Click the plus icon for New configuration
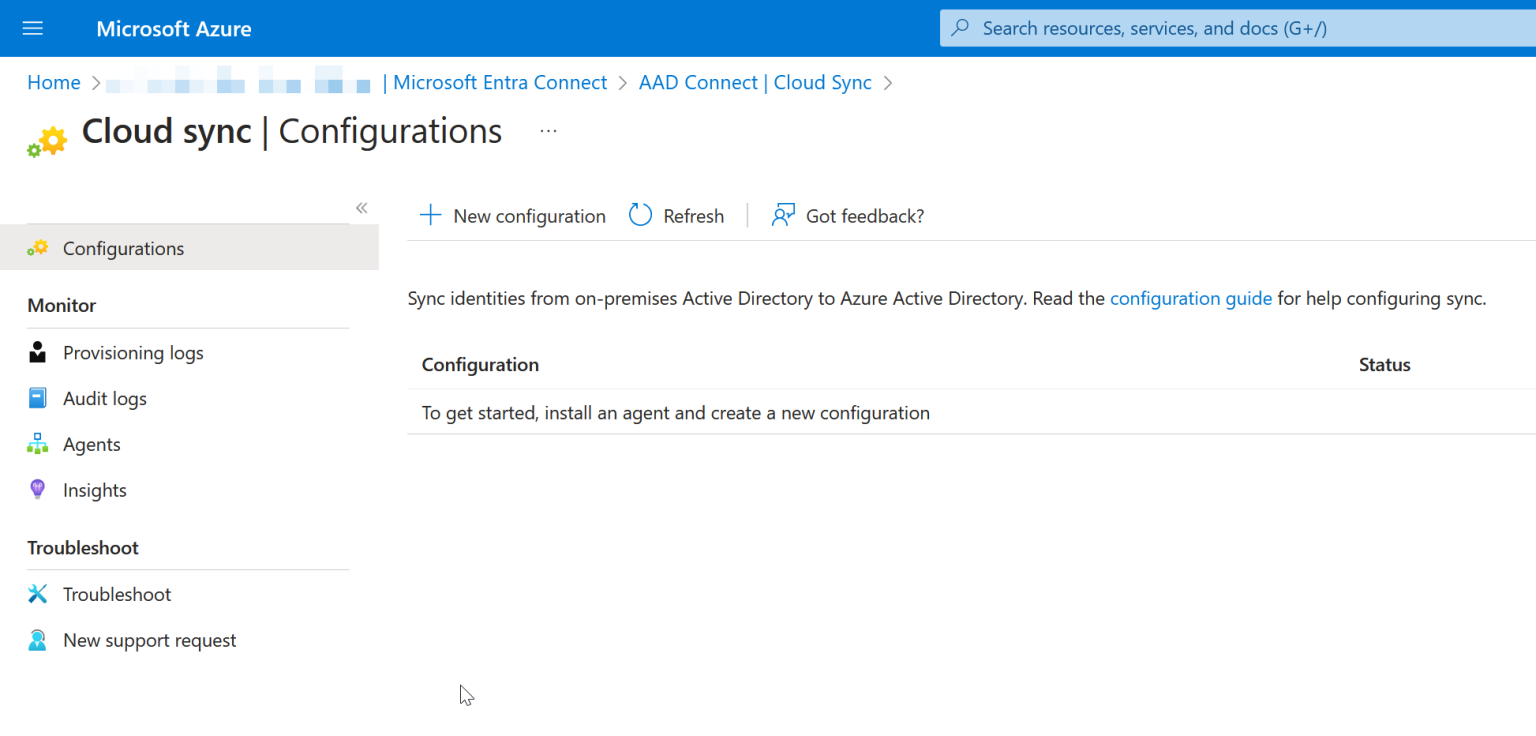 tap(430, 216)
